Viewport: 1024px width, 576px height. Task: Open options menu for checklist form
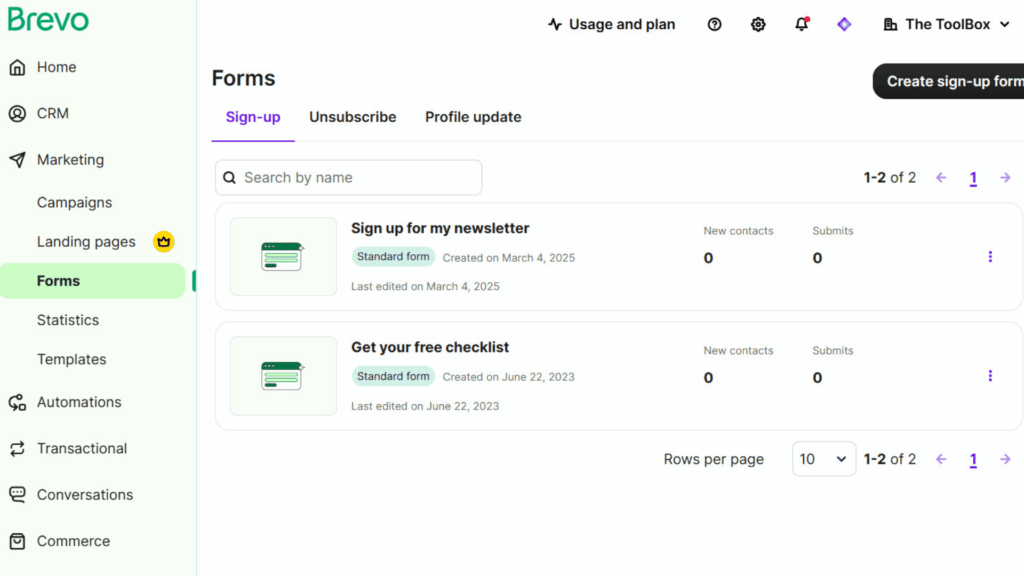click(990, 376)
